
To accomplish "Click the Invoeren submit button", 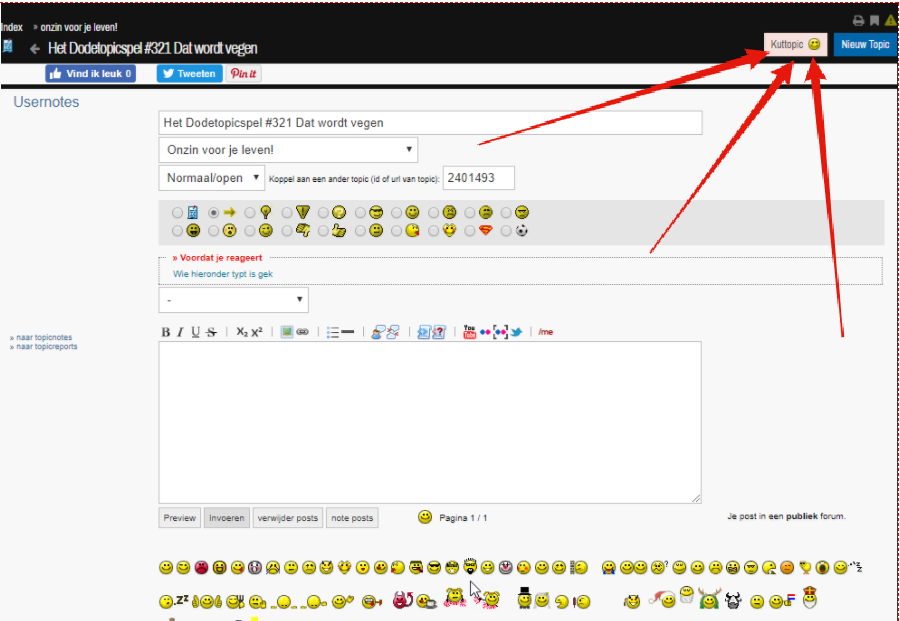I will (x=227, y=518).
